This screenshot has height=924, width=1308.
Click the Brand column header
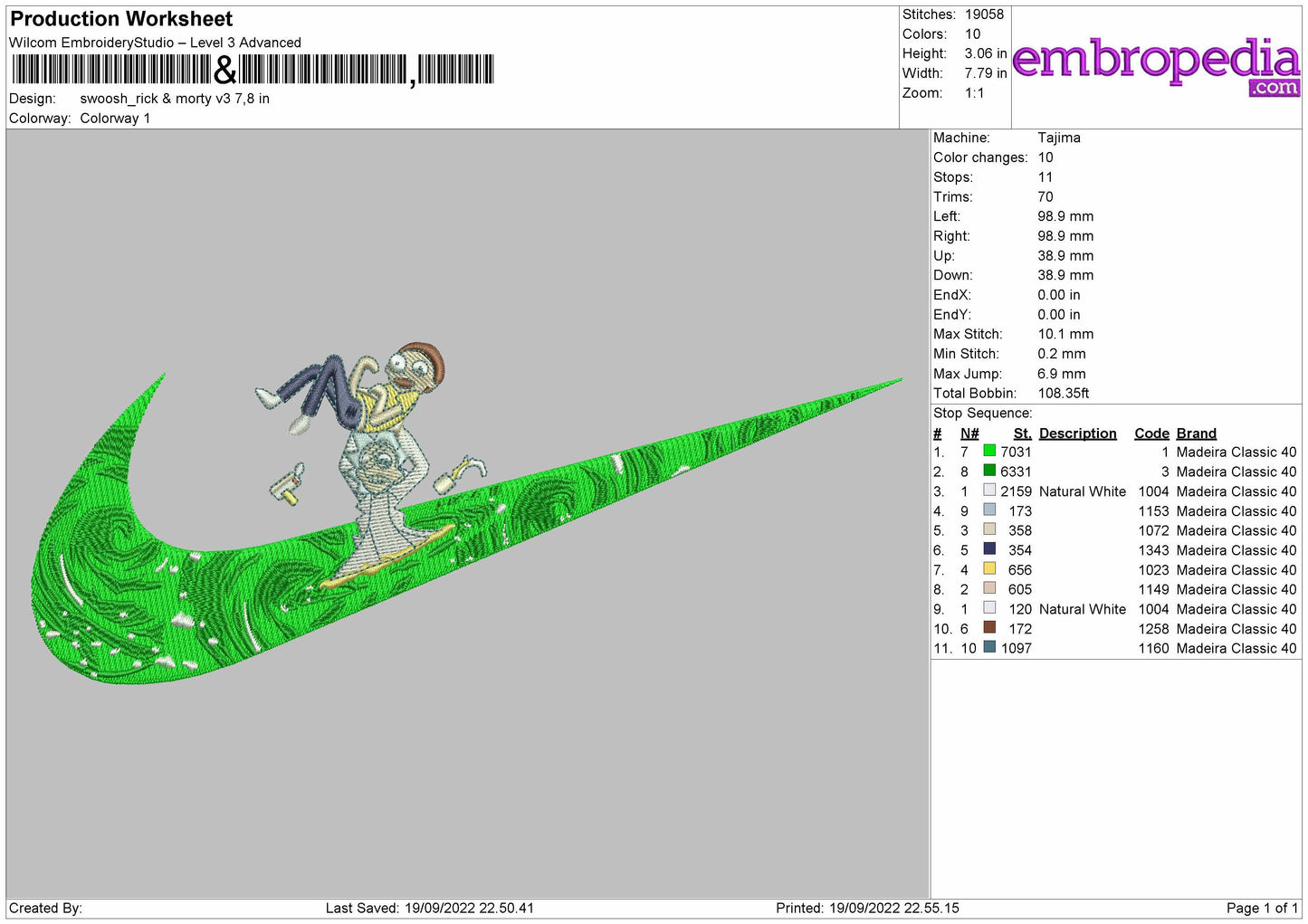pyautogui.click(x=1196, y=433)
